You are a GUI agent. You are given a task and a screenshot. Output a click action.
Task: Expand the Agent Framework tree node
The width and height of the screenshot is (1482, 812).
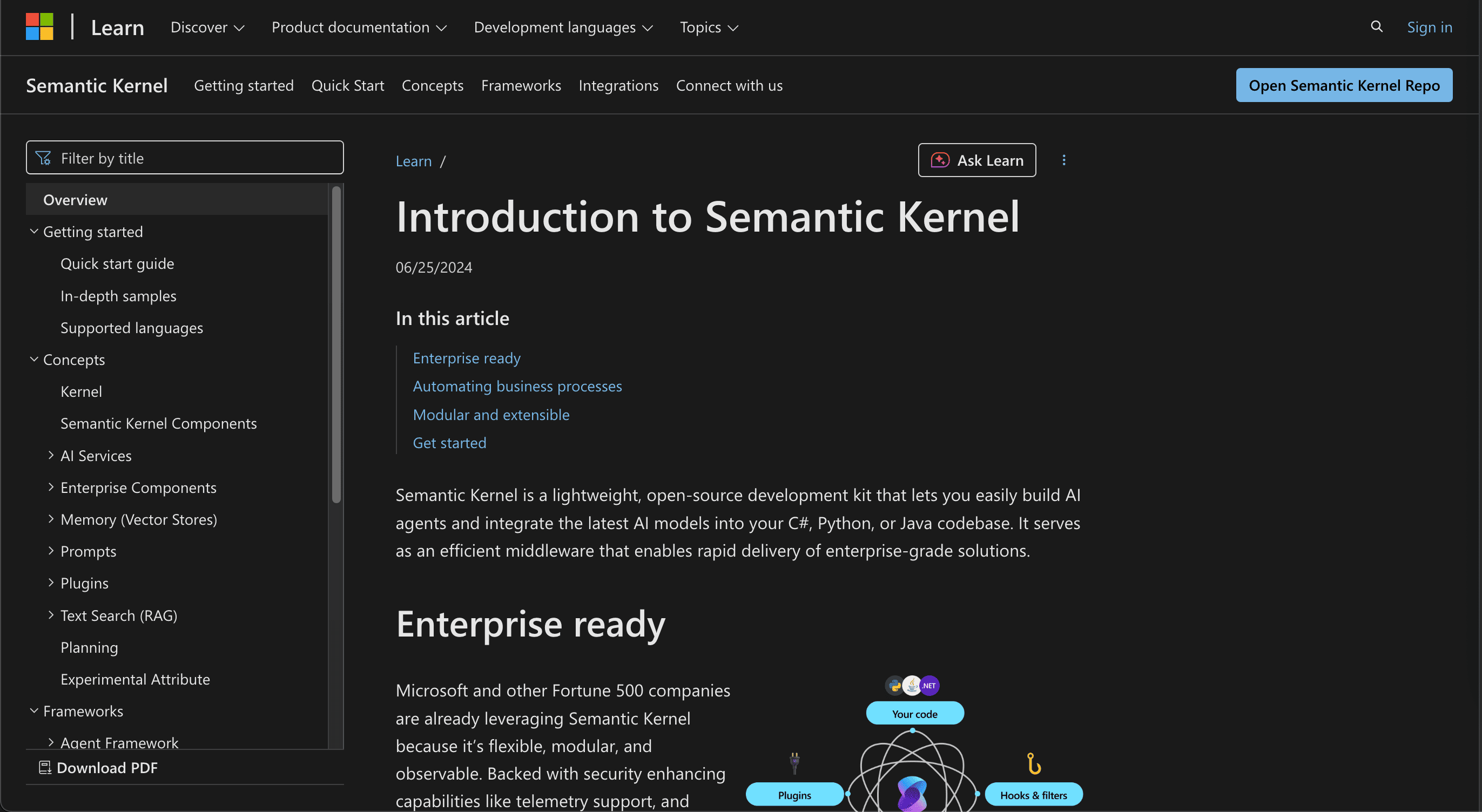pos(51,742)
